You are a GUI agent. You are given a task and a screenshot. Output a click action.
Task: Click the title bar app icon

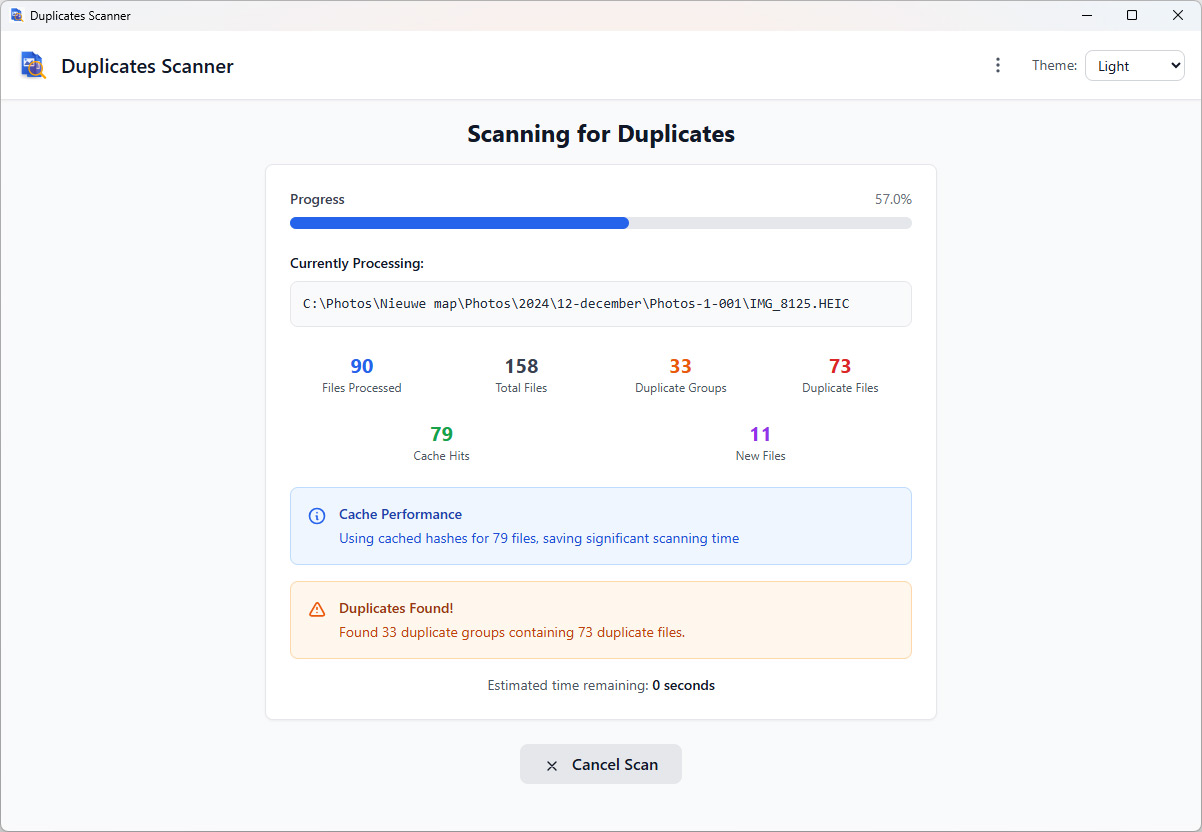point(16,15)
